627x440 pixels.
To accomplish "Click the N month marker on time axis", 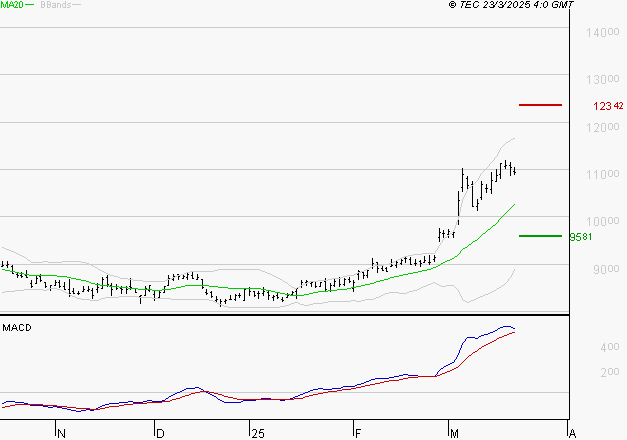I will coord(61,434).
